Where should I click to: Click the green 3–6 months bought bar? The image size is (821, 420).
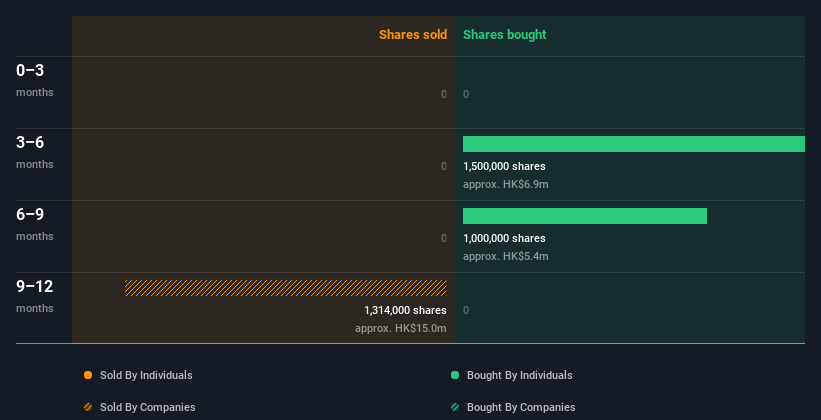click(634, 144)
